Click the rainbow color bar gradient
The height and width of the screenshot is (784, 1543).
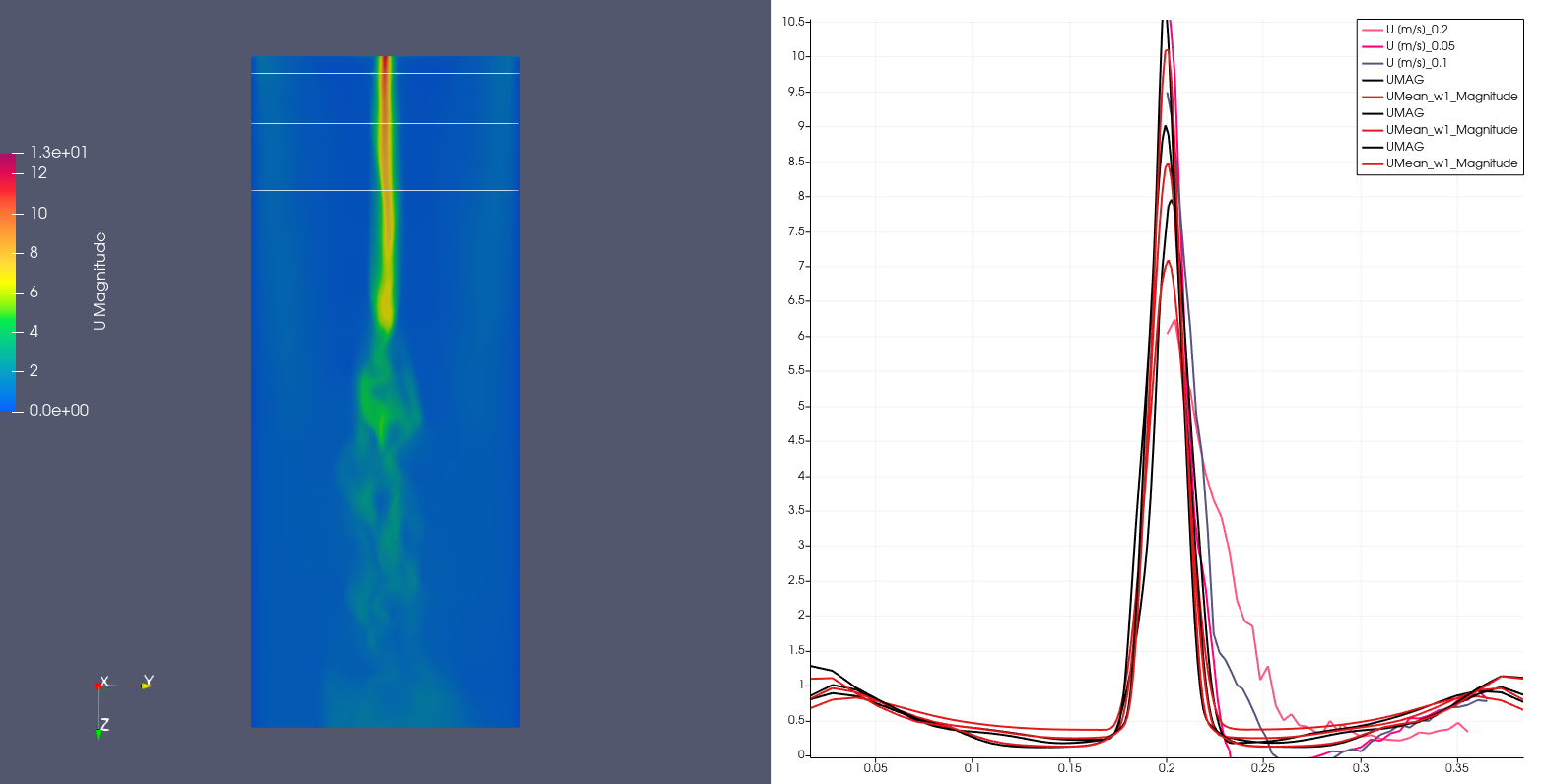coord(7,281)
